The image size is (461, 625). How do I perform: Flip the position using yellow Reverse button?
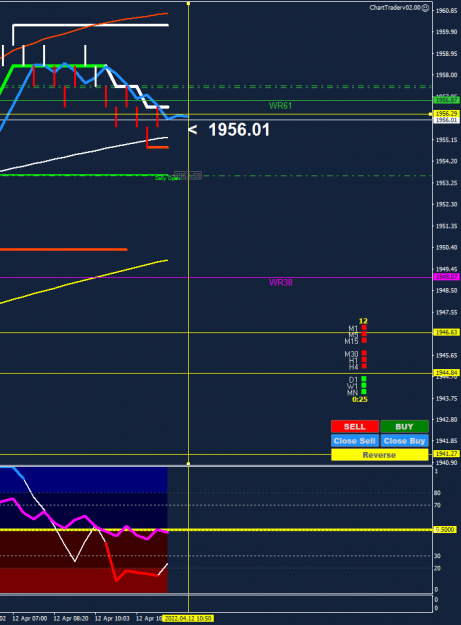click(380, 455)
